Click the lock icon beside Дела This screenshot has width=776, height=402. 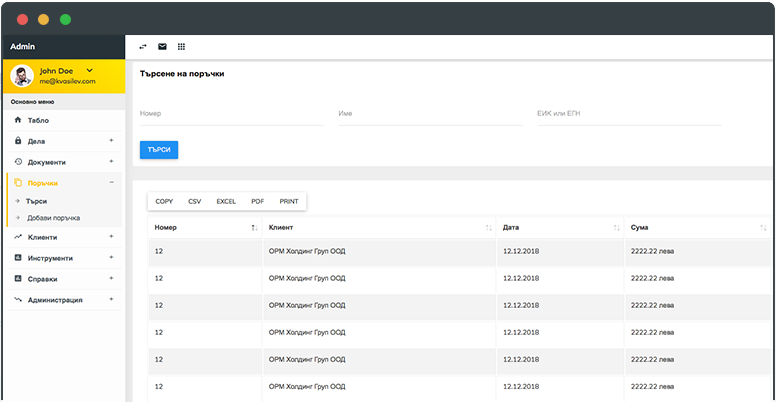(18, 141)
